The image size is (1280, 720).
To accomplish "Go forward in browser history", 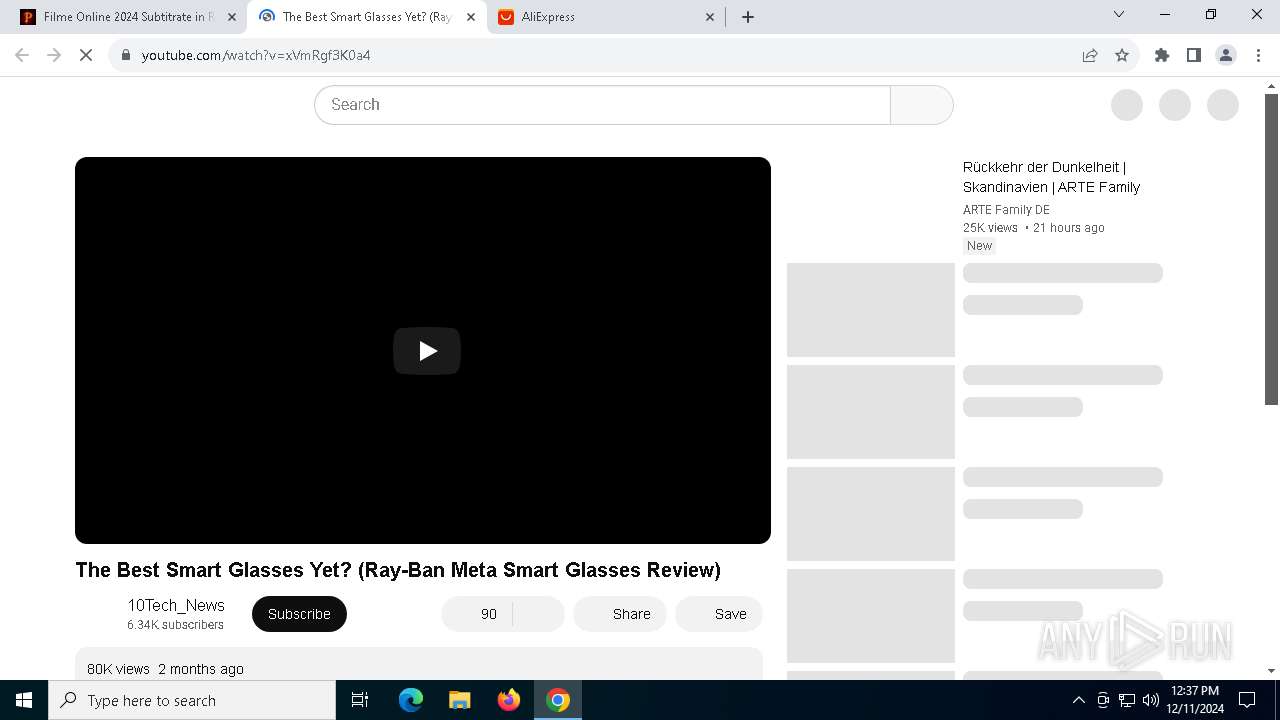I will click(54, 55).
